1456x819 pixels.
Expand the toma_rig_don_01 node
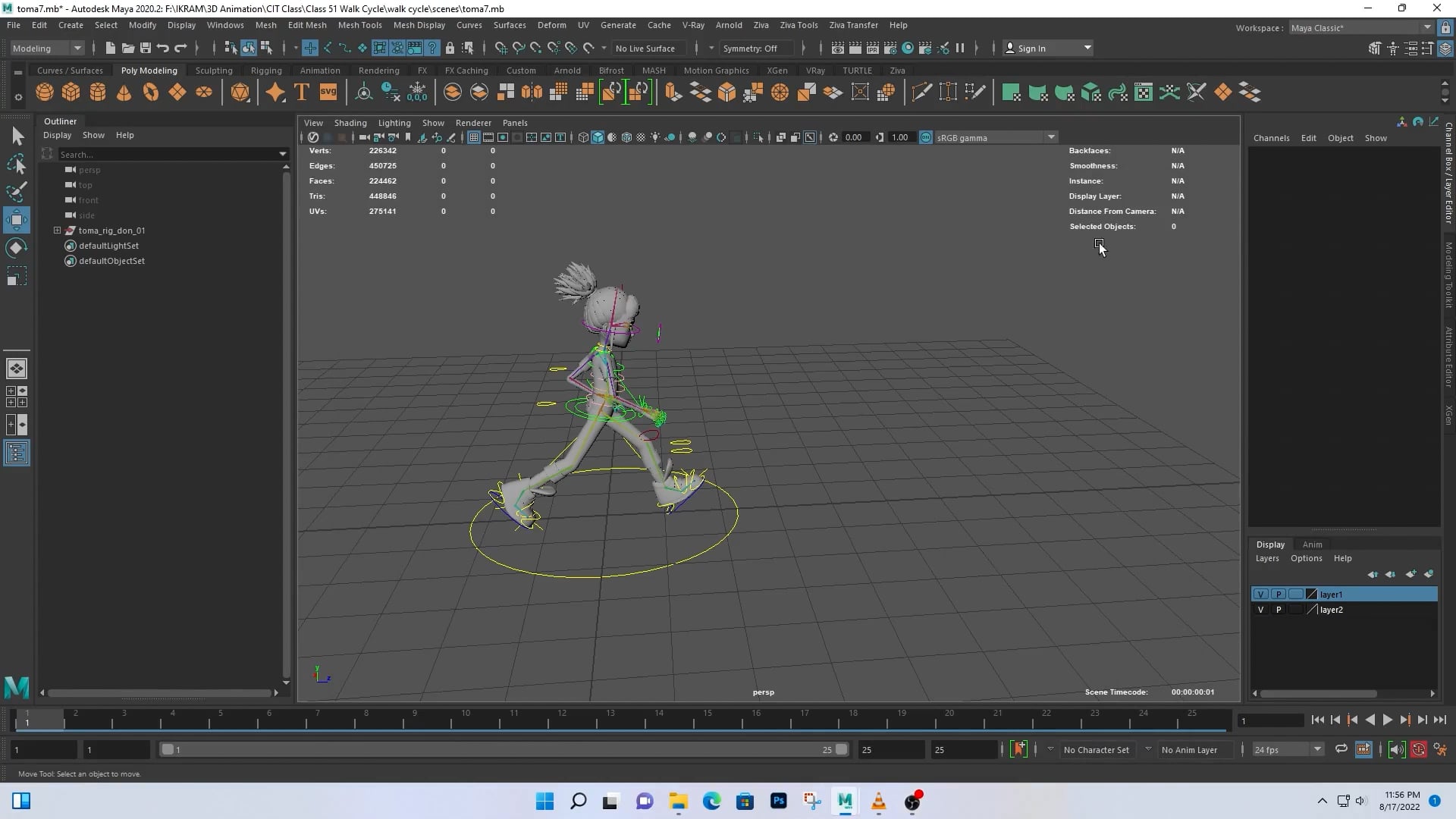[57, 231]
